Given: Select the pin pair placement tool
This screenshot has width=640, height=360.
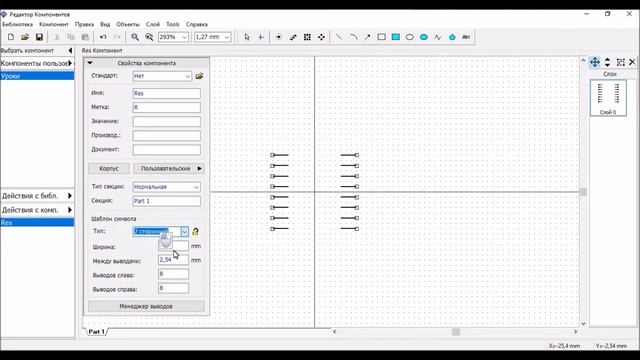Looking at the screenshot, I should click(293, 37).
